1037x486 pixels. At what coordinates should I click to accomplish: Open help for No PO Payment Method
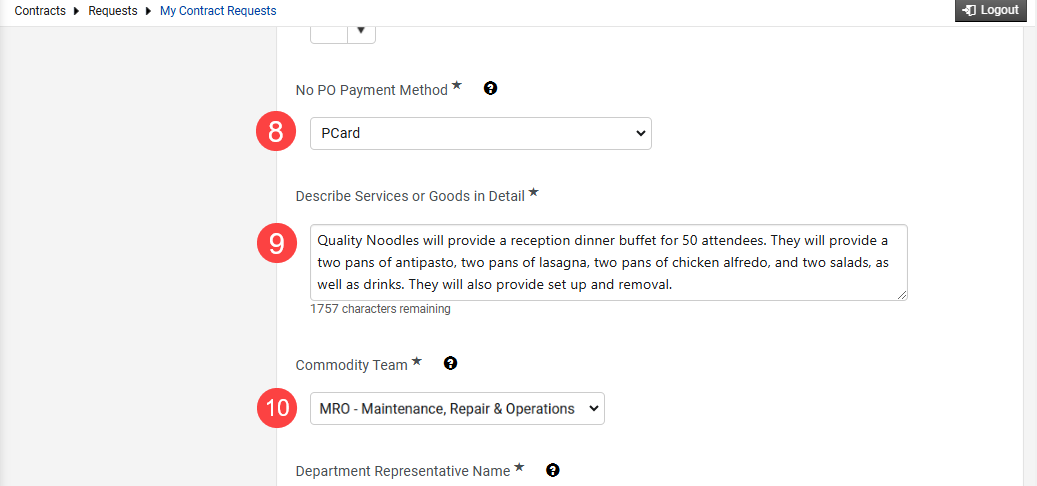pos(490,88)
